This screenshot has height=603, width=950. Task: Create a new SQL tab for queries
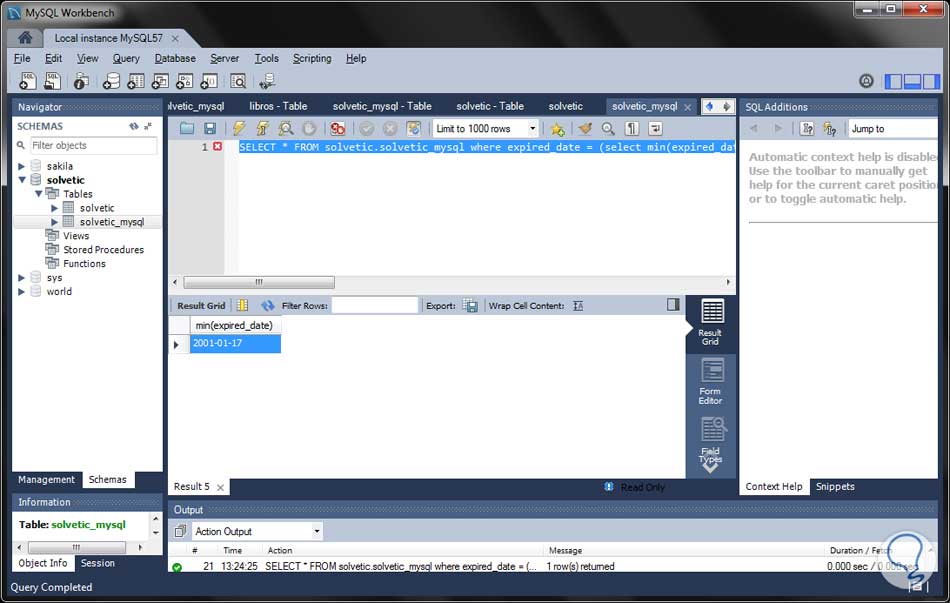click(x=28, y=81)
